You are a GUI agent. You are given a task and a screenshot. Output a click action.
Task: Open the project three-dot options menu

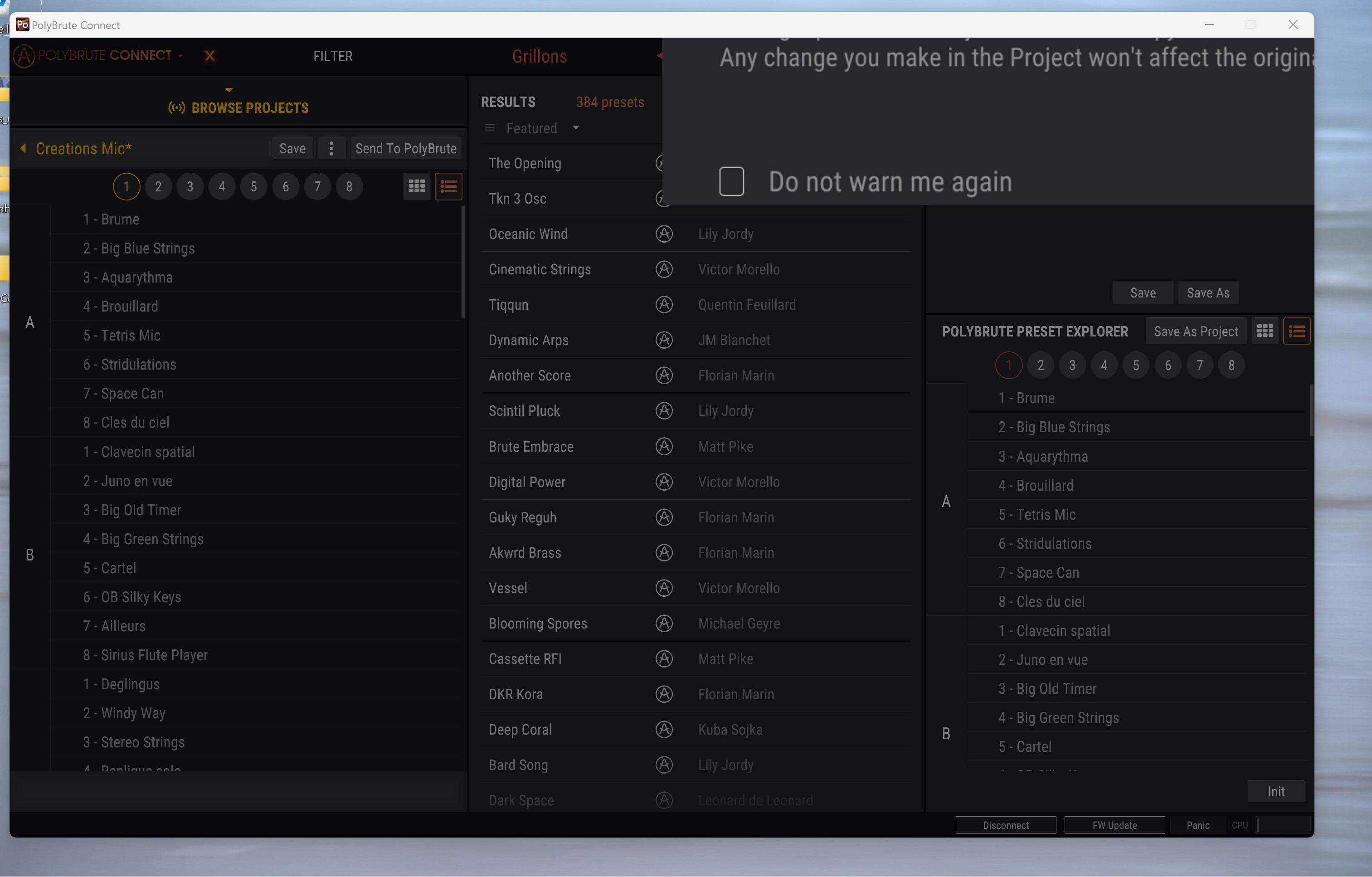tap(331, 149)
